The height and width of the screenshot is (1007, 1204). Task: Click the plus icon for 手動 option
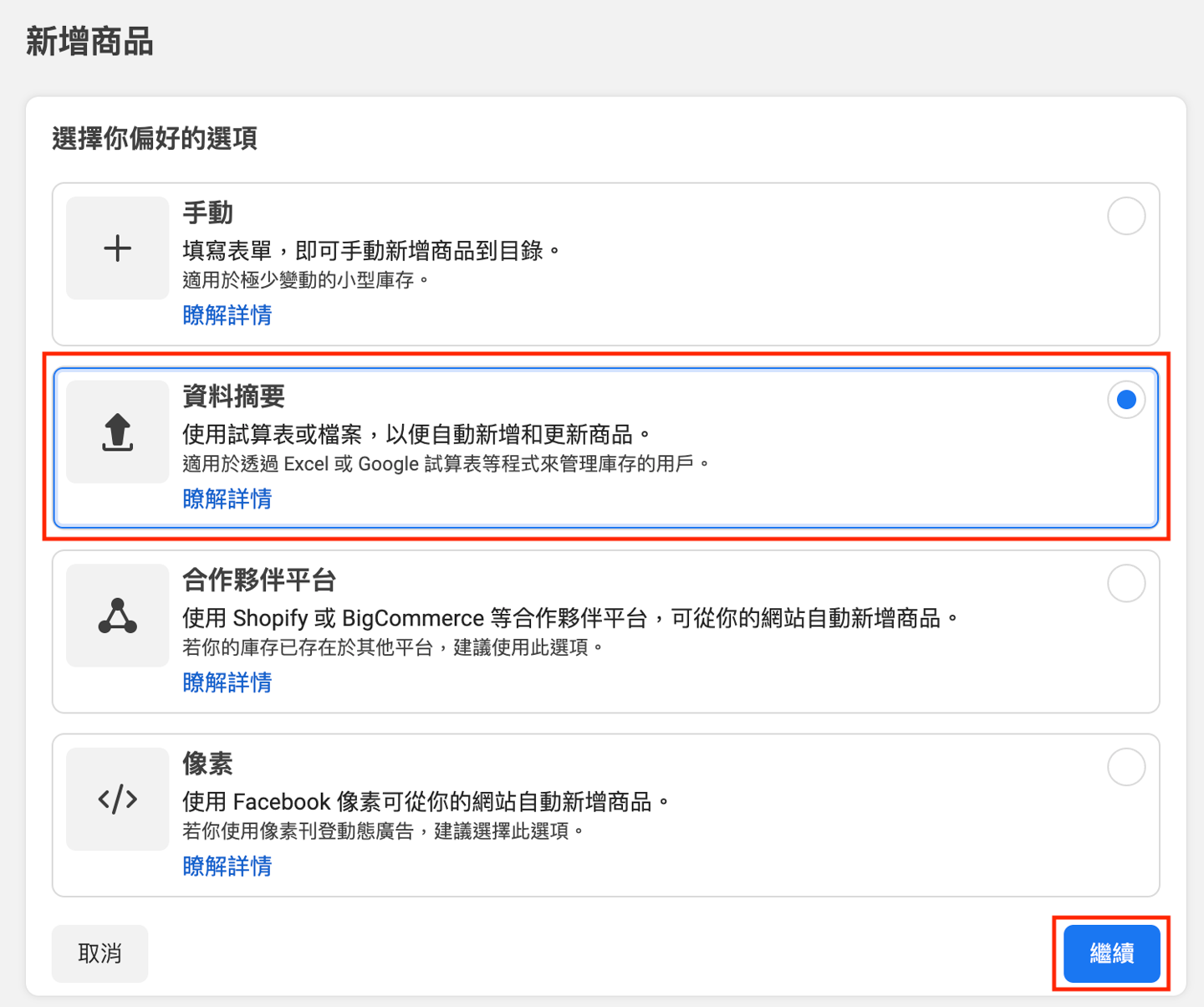[x=117, y=248]
